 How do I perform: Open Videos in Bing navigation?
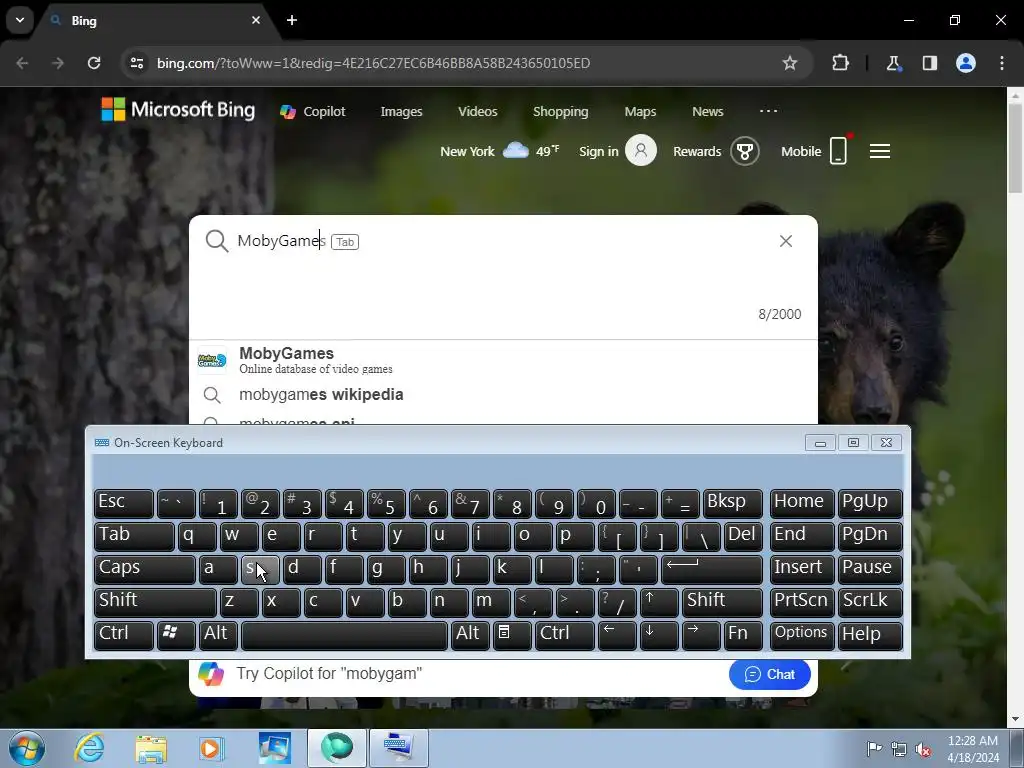click(x=478, y=112)
